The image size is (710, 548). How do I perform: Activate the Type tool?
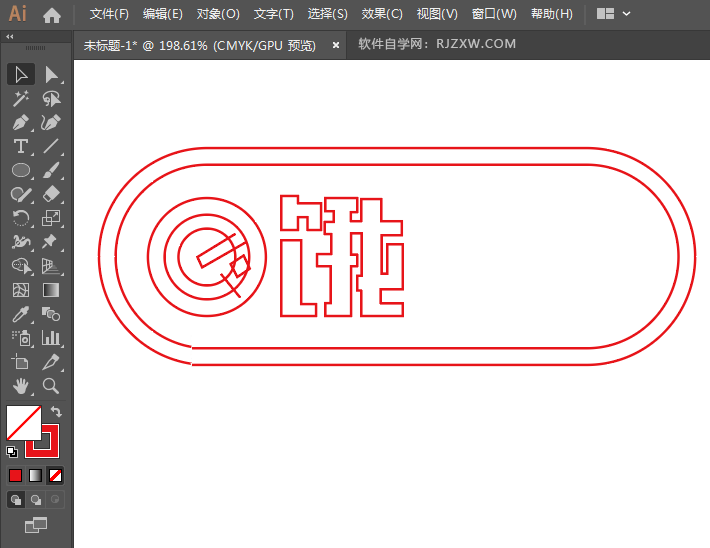point(21,146)
